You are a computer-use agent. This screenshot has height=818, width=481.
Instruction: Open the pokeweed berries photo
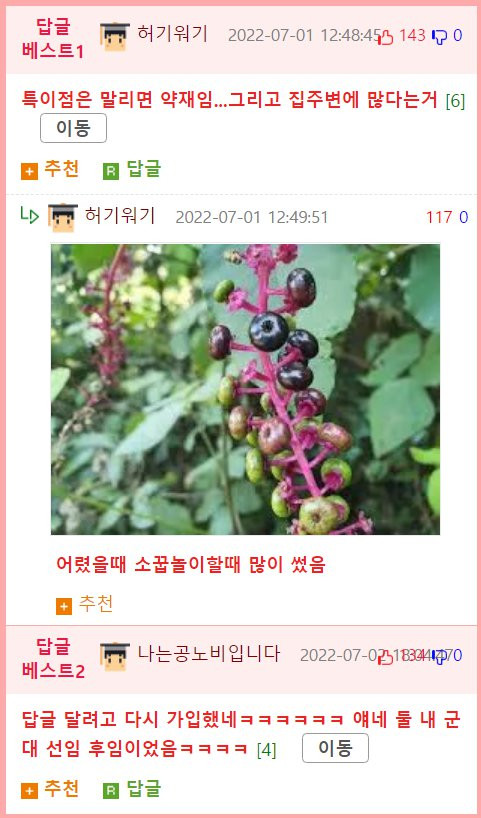click(245, 389)
